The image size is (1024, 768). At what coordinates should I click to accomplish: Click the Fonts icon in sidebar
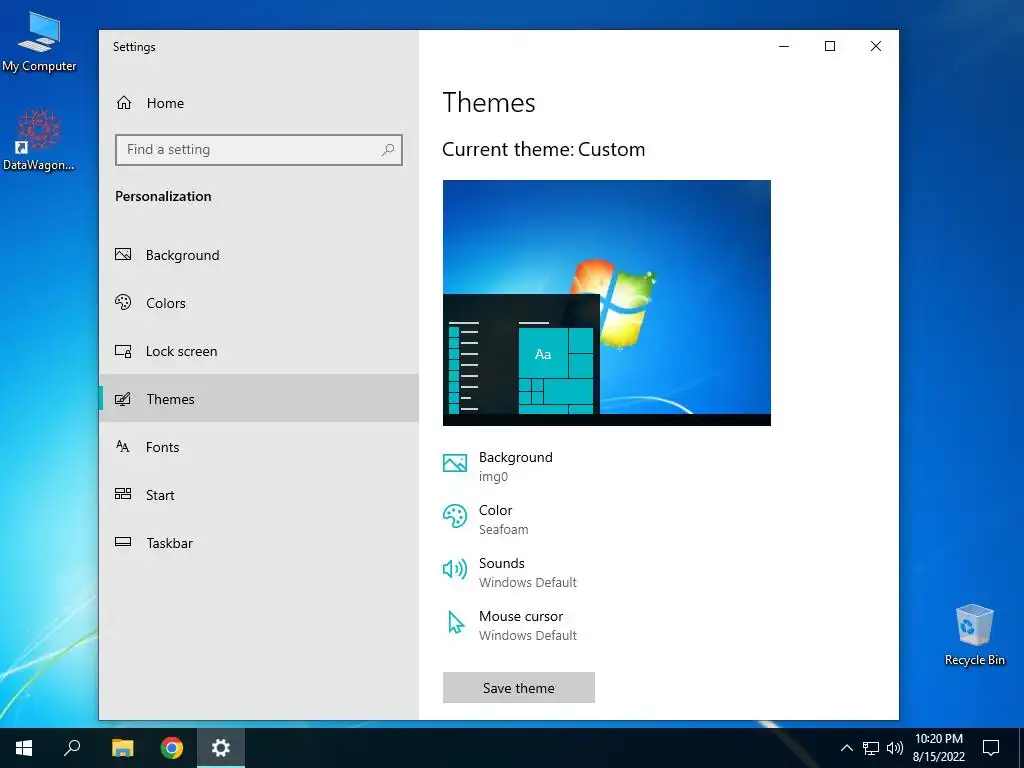pyautogui.click(x=123, y=447)
